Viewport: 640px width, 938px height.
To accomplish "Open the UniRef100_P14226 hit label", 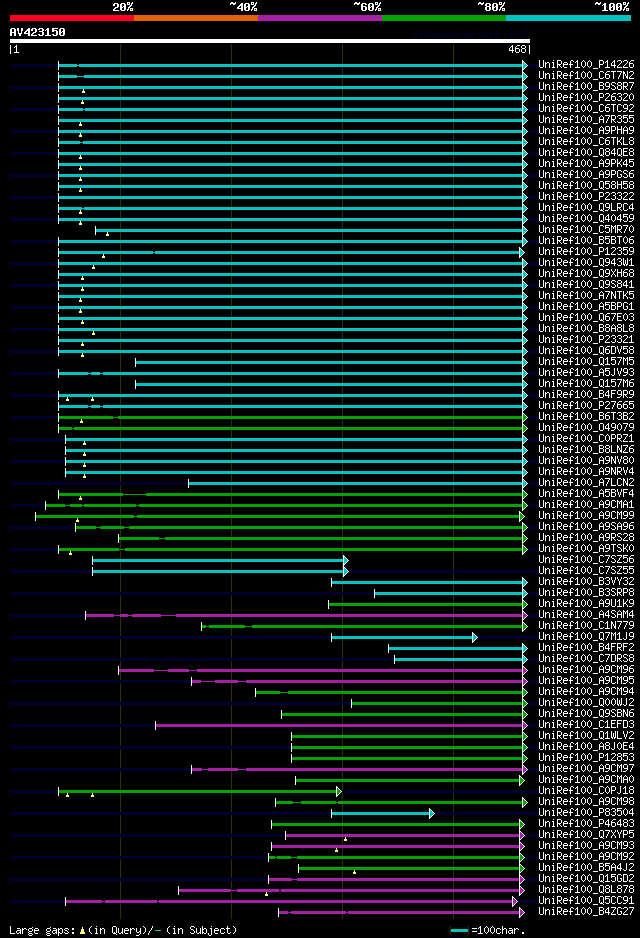I will [586, 65].
